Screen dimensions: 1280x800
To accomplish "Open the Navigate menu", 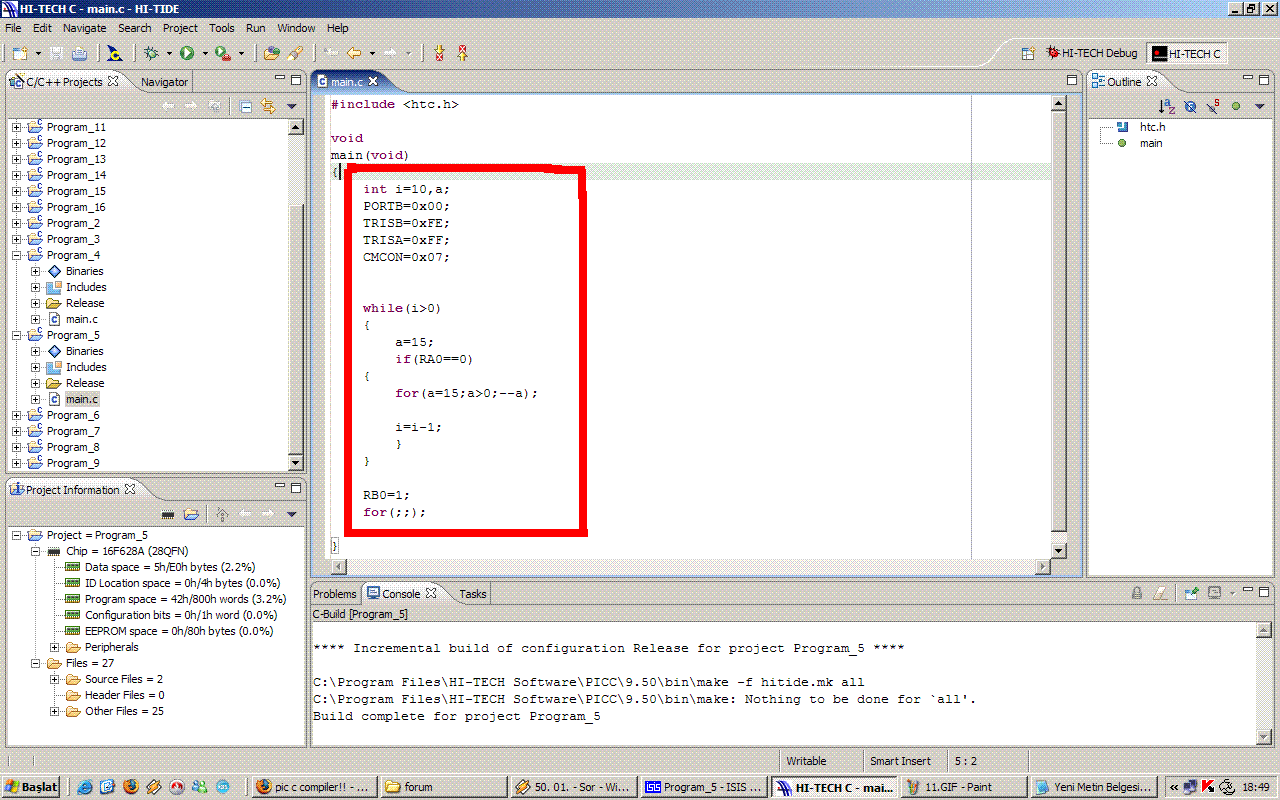I will [x=84, y=28].
